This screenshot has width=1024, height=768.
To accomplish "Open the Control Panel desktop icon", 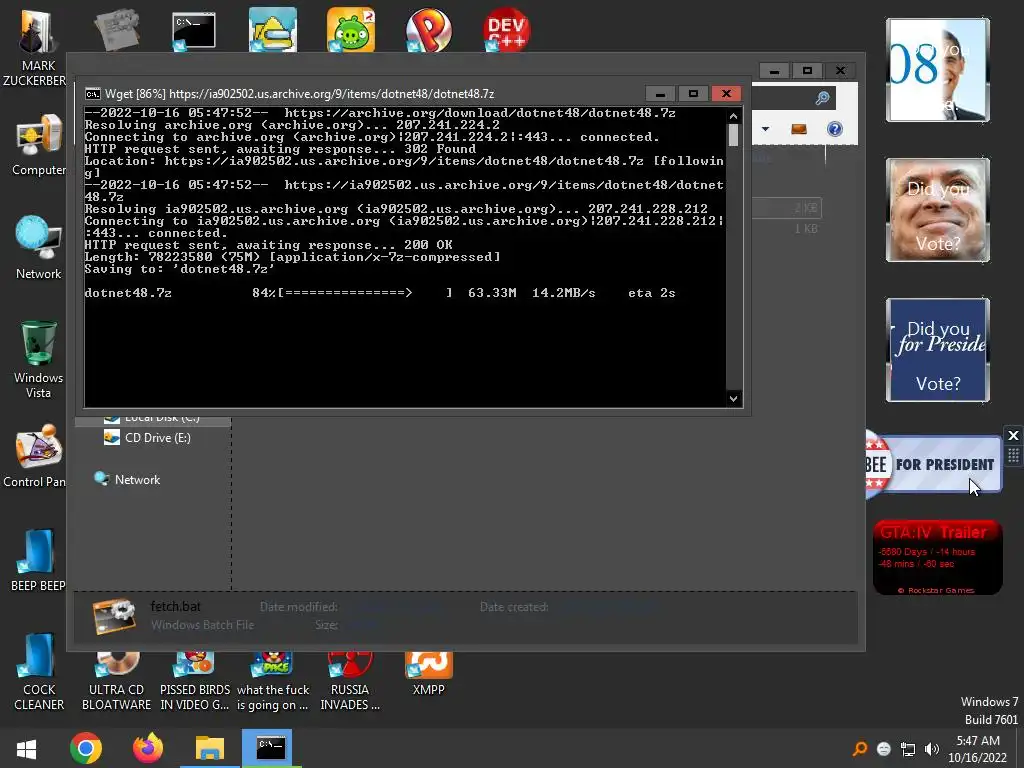I will coord(36,456).
